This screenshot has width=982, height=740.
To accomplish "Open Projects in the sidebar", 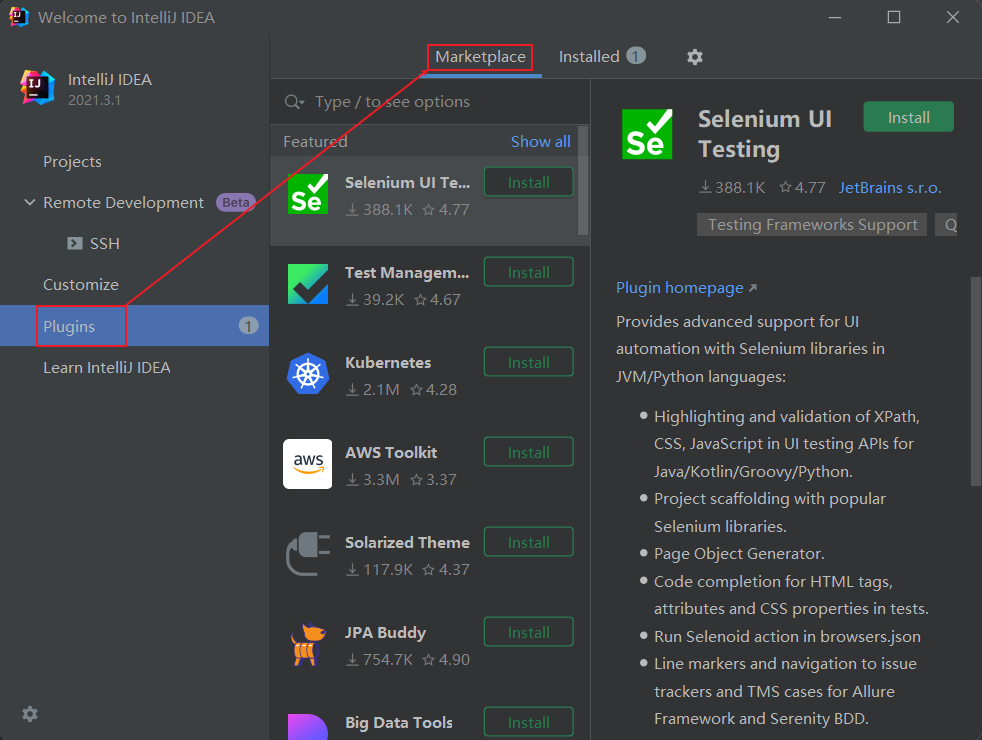I will click(72, 162).
